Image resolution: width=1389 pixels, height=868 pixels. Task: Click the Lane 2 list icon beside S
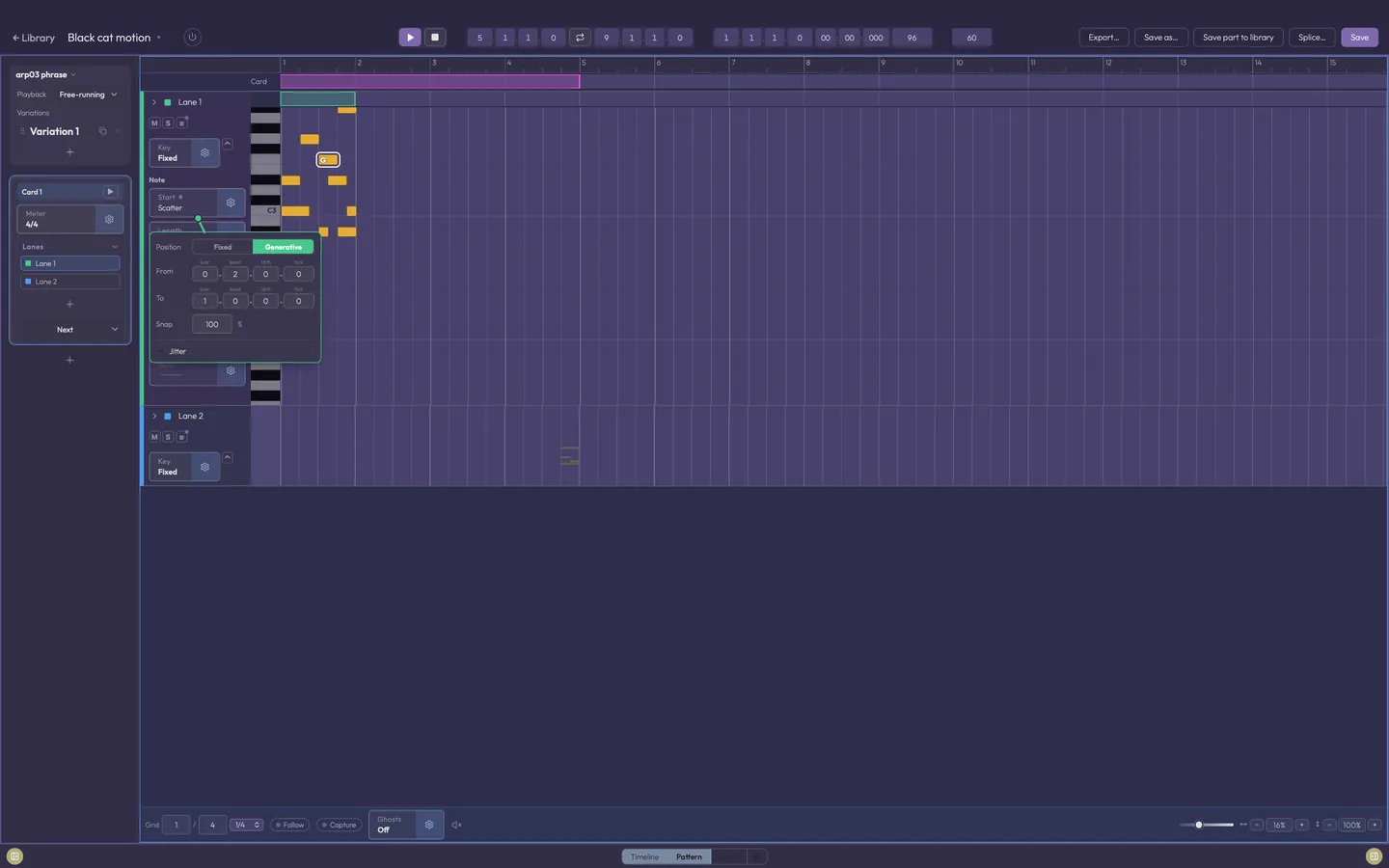pyautogui.click(x=181, y=437)
